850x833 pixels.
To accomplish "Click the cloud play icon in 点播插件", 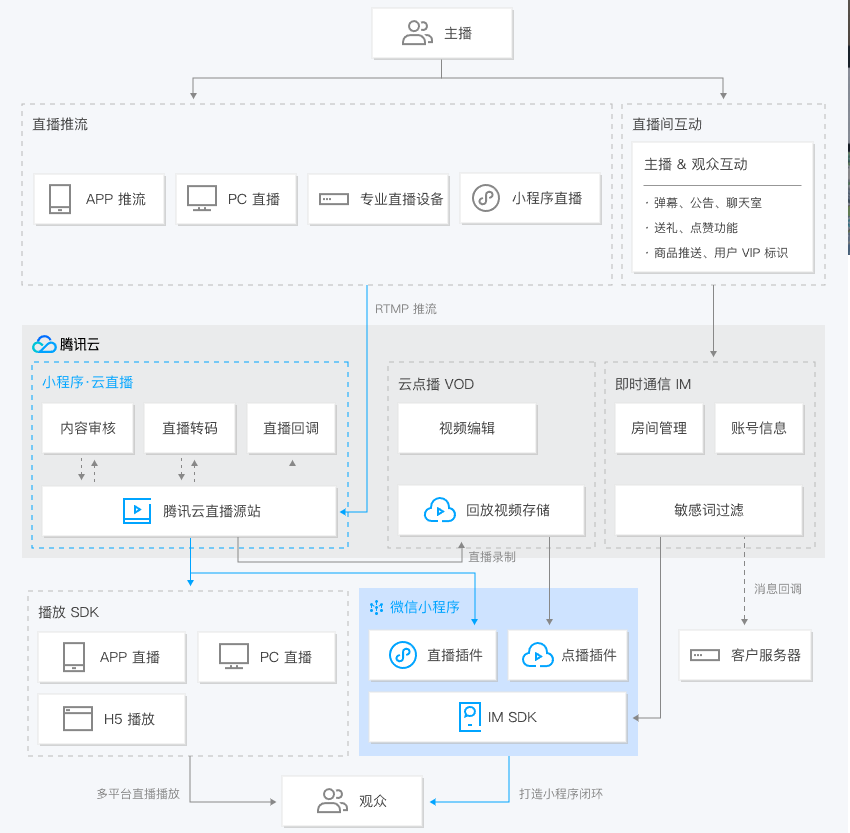I will (538, 655).
